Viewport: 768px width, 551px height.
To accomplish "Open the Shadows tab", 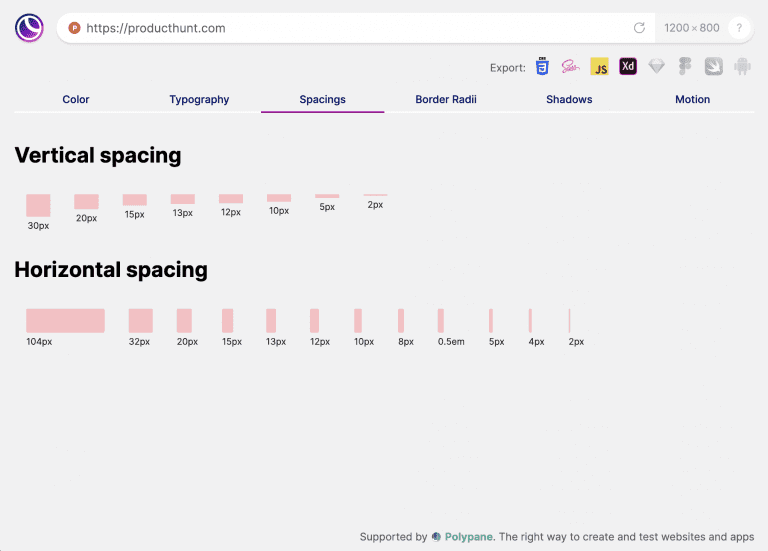I will tap(569, 99).
